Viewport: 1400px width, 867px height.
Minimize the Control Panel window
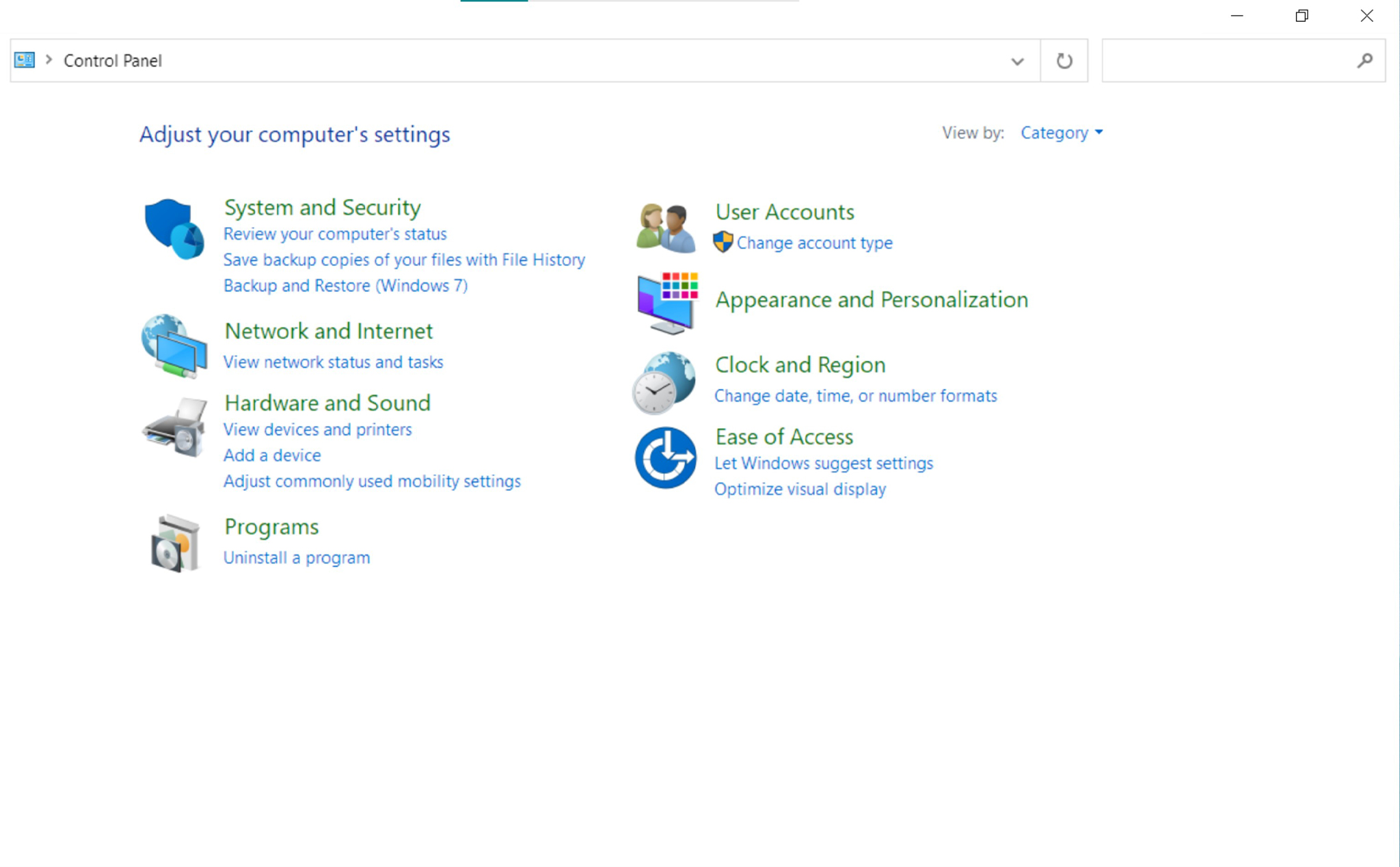pyautogui.click(x=1237, y=16)
